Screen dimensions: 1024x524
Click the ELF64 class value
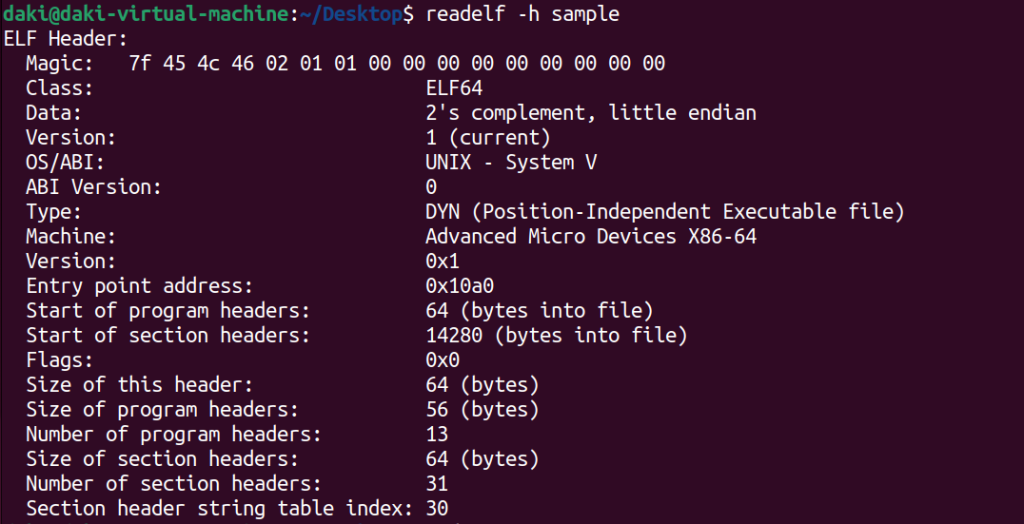point(454,88)
